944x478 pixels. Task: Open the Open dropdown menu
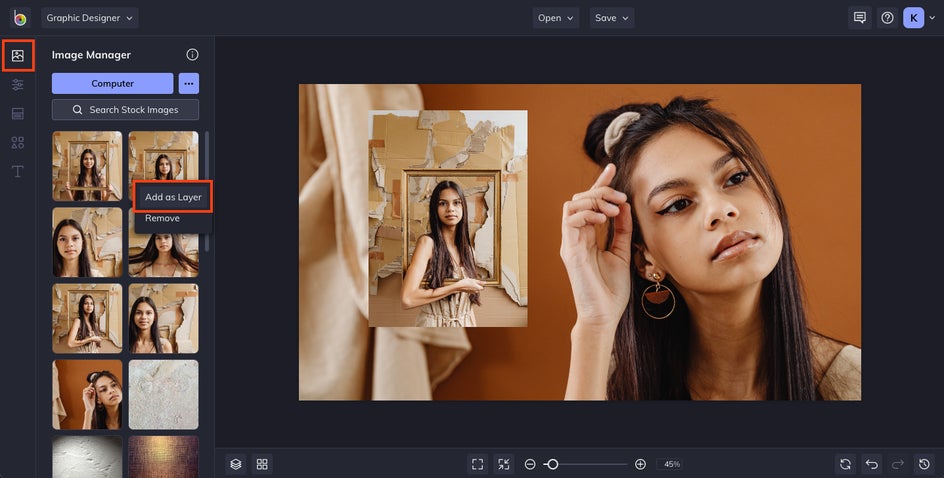coord(556,18)
